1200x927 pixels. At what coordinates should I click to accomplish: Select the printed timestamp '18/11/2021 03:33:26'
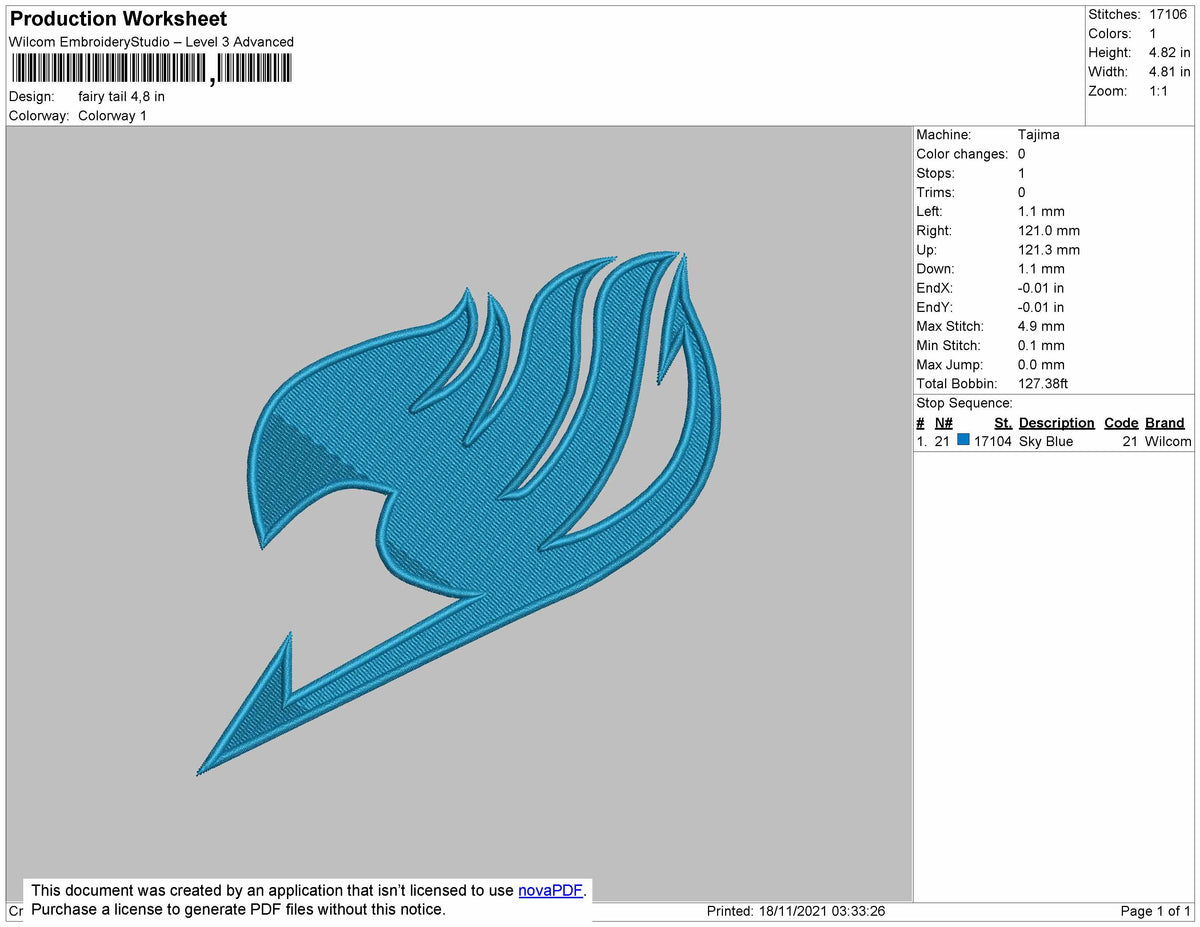(x=822, y=912)
